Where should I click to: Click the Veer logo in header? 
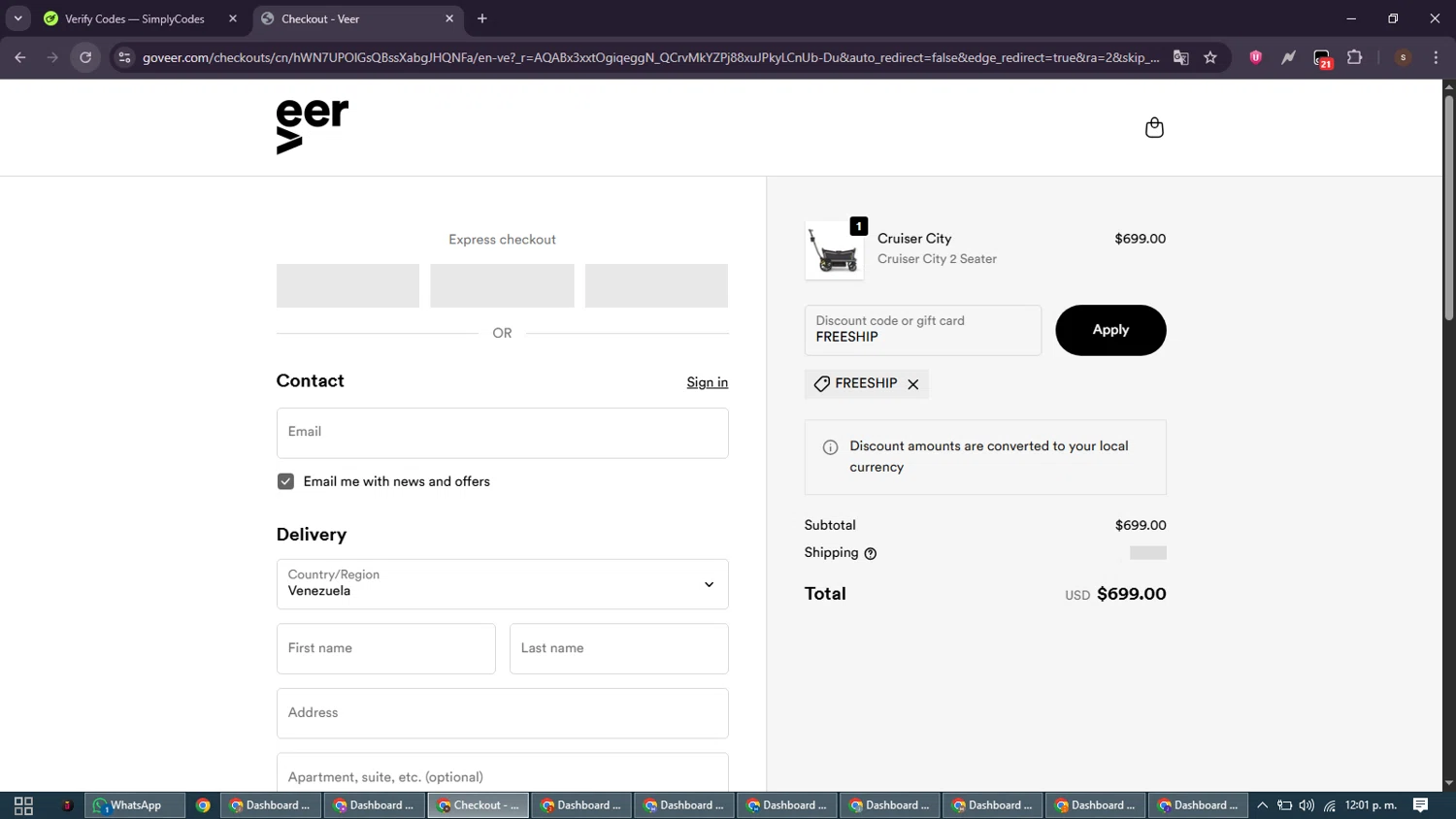[x=313, y=126]
